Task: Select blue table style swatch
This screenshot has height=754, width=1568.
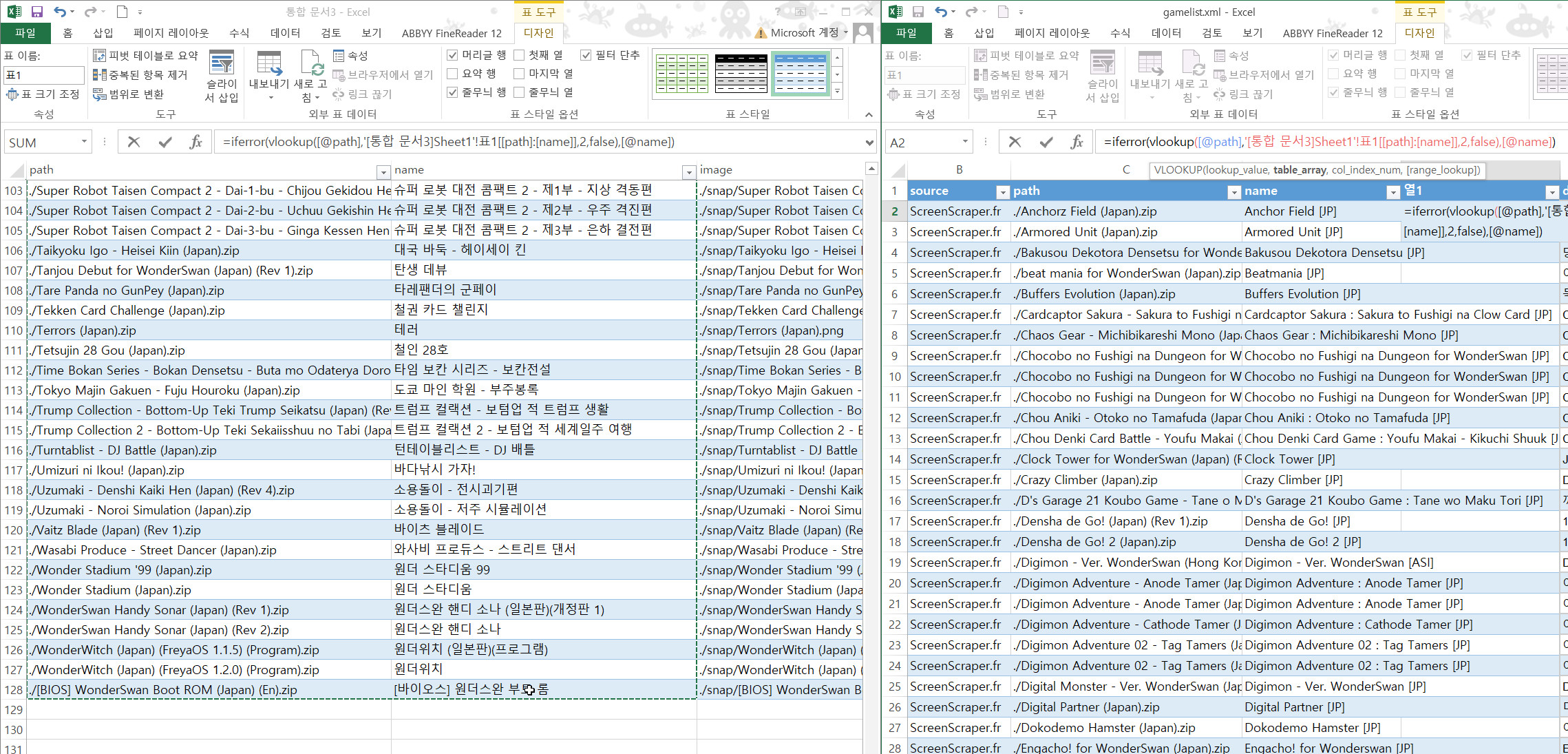Action: [x=801, y=74]
